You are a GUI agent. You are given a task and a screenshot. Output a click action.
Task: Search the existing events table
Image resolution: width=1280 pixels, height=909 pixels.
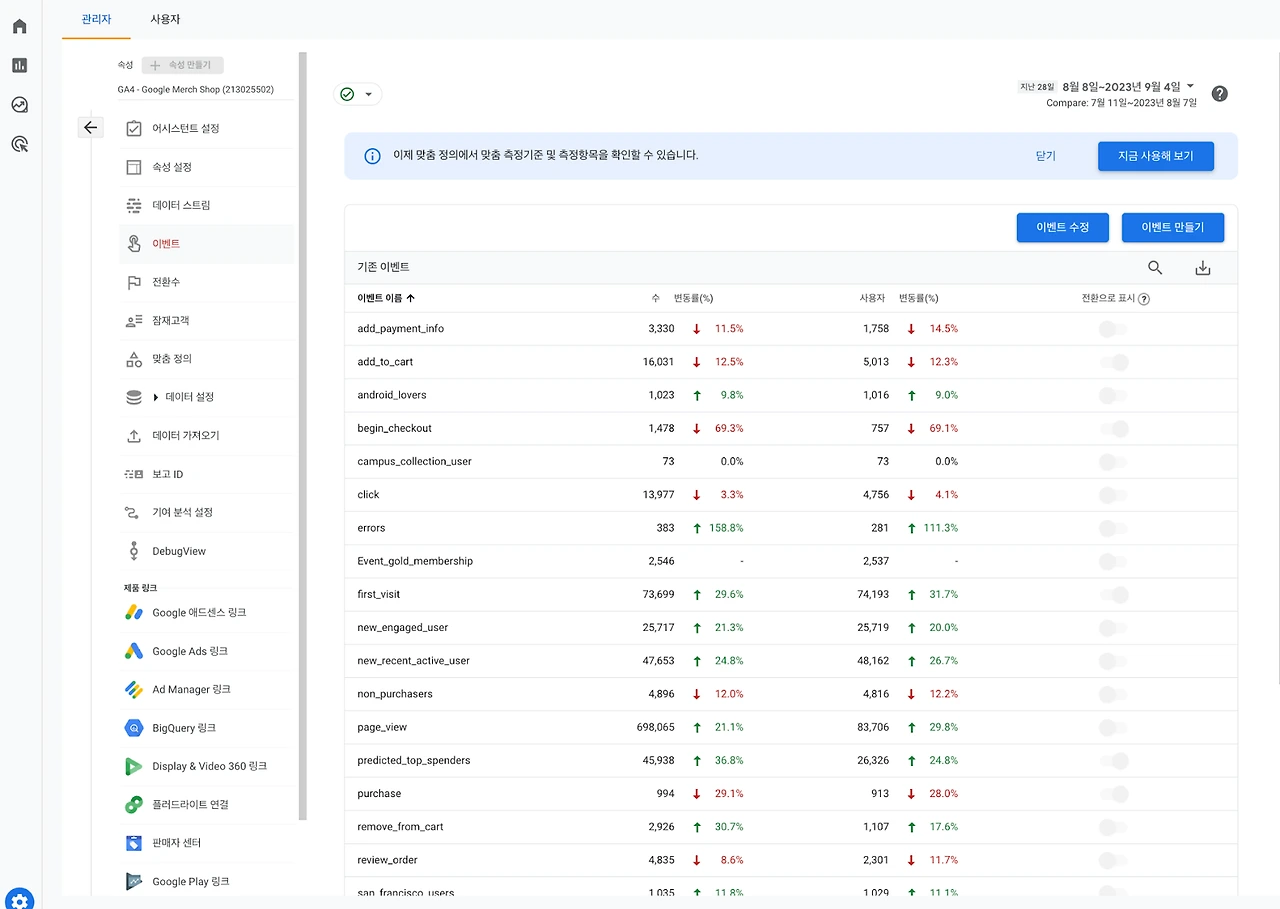tap(1155, 267)
